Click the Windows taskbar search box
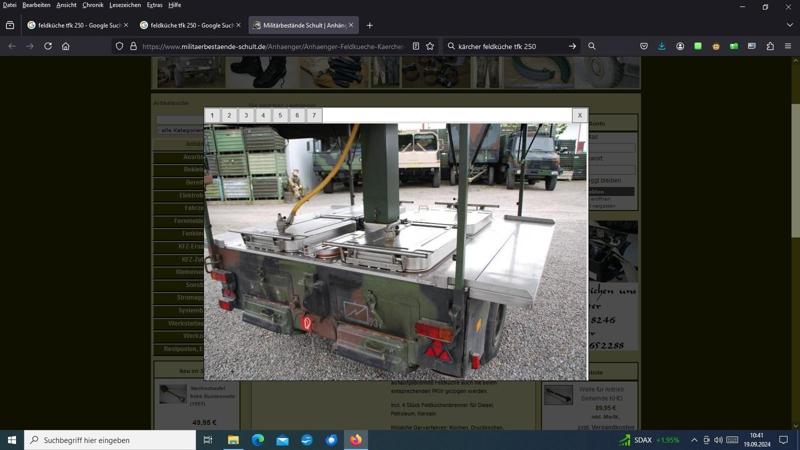The image size is (800, 450). [x=110, y=440]
